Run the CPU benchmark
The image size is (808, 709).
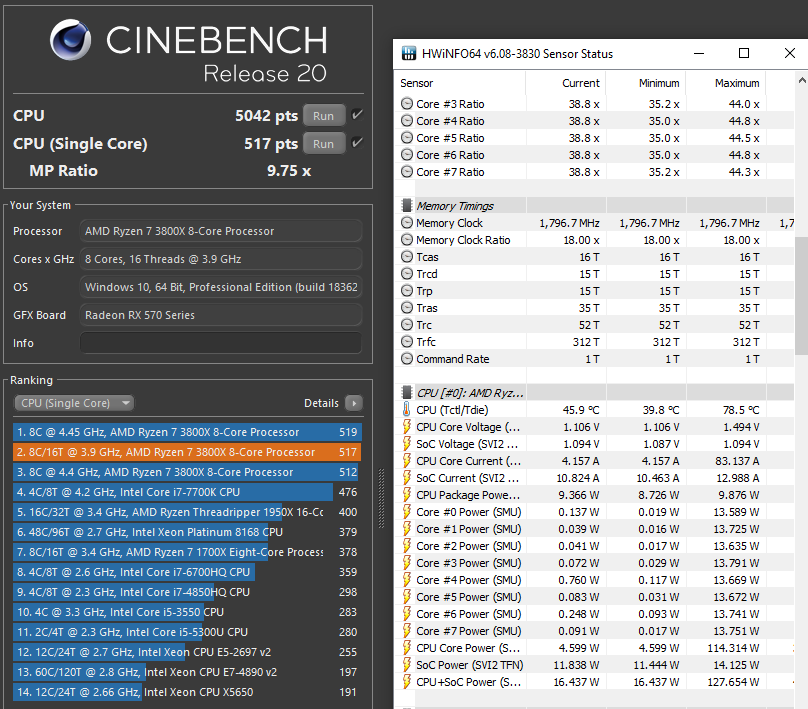pyautogui.click(x=324, y=116)
